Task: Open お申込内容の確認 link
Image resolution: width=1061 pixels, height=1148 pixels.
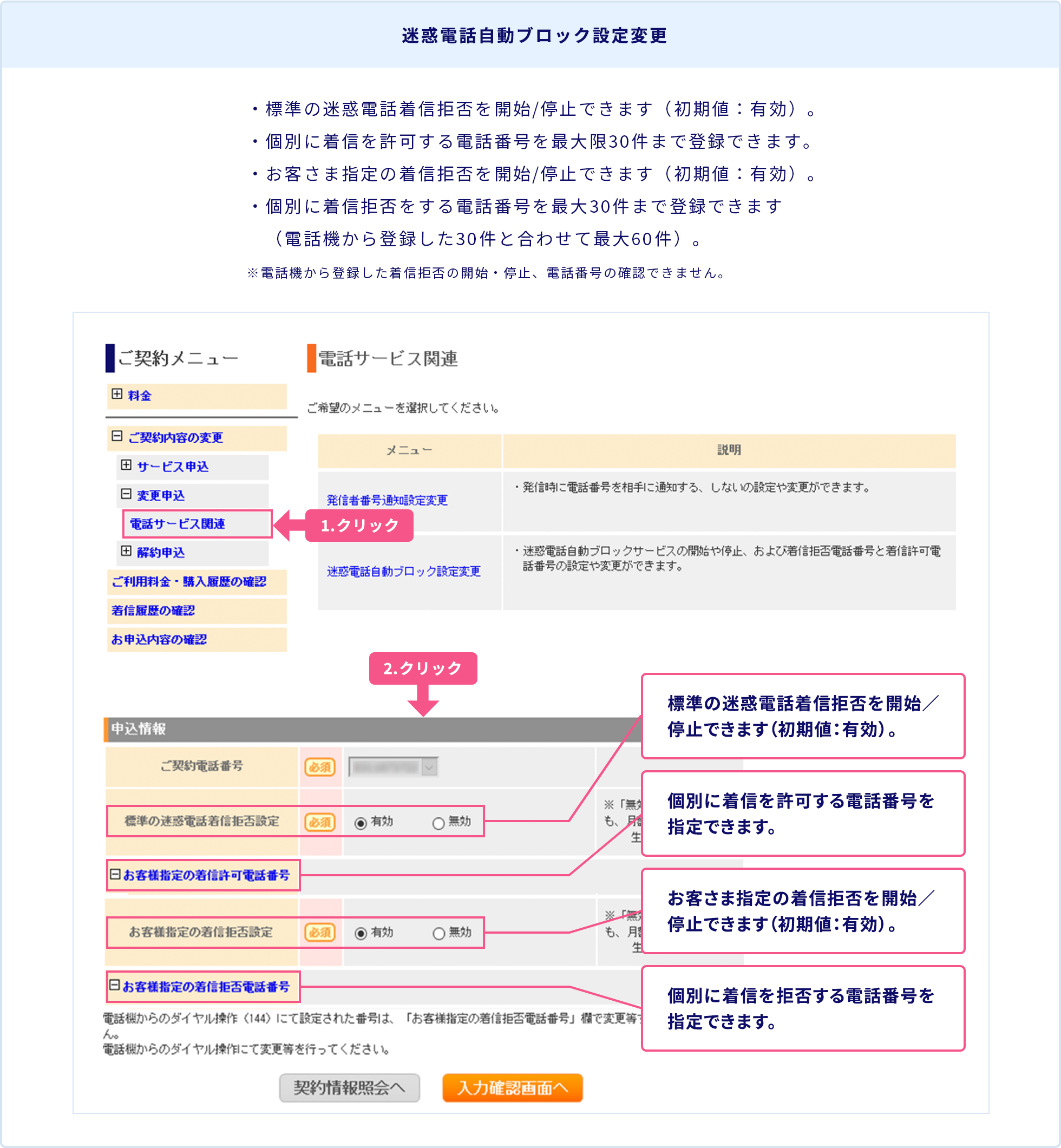Action: (x=159, y=639)
